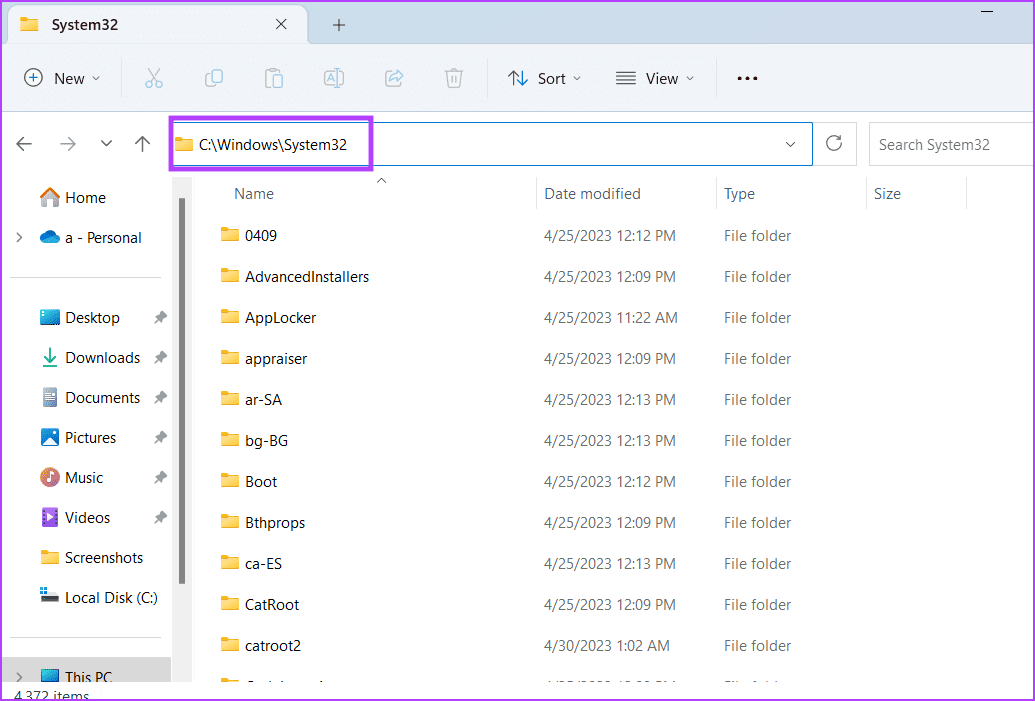Open Screenshots folder in sidebar

91,558
